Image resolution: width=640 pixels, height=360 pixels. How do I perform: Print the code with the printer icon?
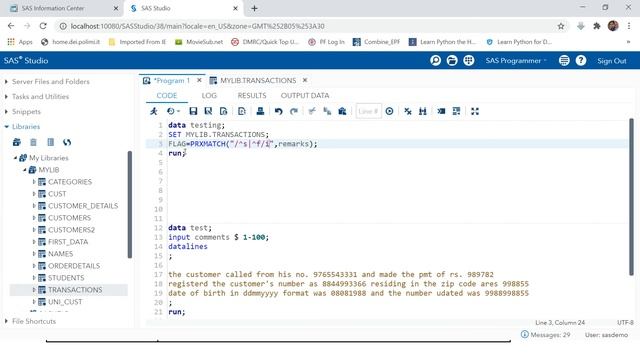(260, 111)
